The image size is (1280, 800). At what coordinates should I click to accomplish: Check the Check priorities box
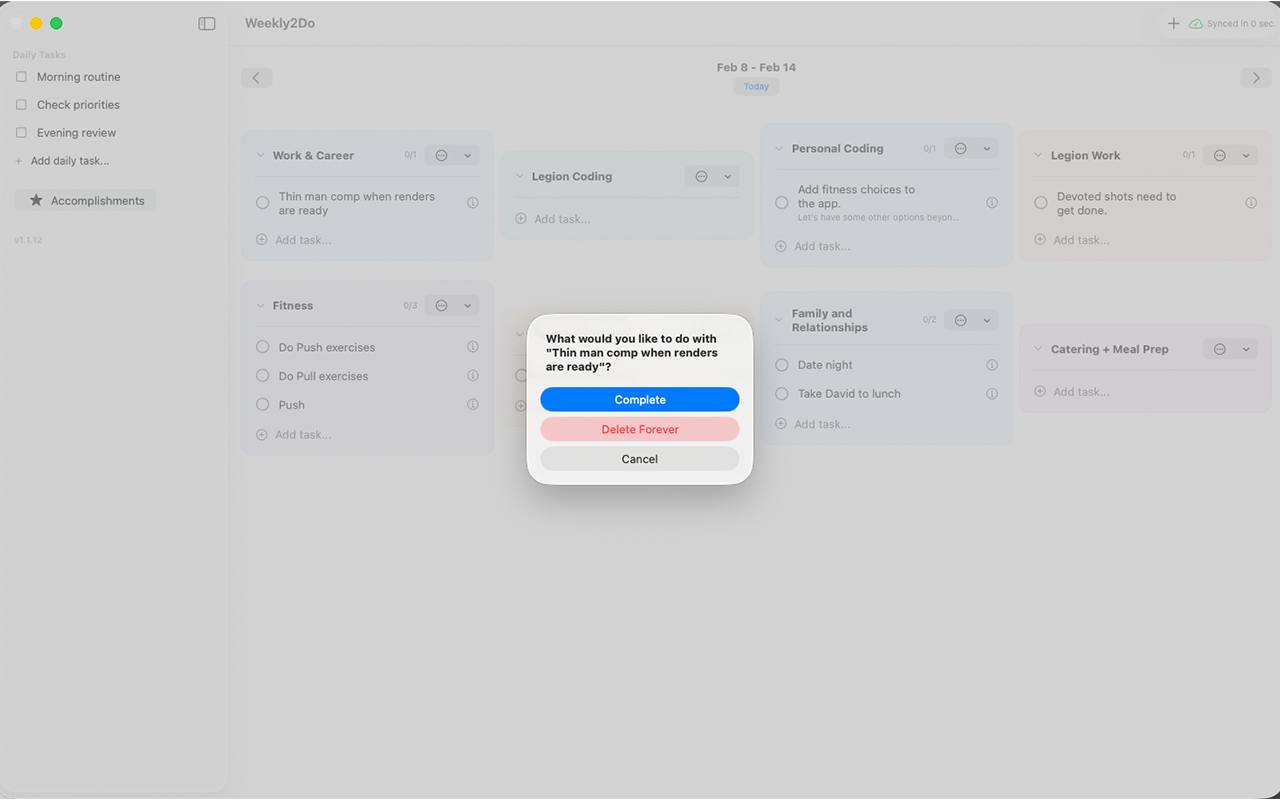point(21,105)
